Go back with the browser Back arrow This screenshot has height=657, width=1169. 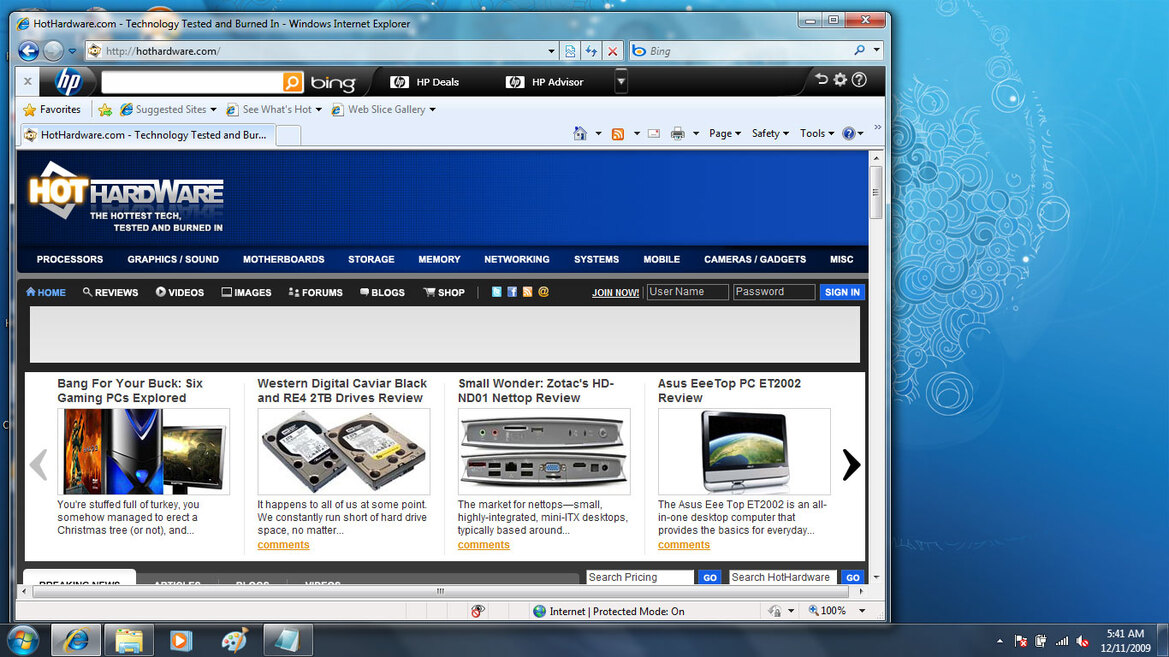tap(28, 51)
